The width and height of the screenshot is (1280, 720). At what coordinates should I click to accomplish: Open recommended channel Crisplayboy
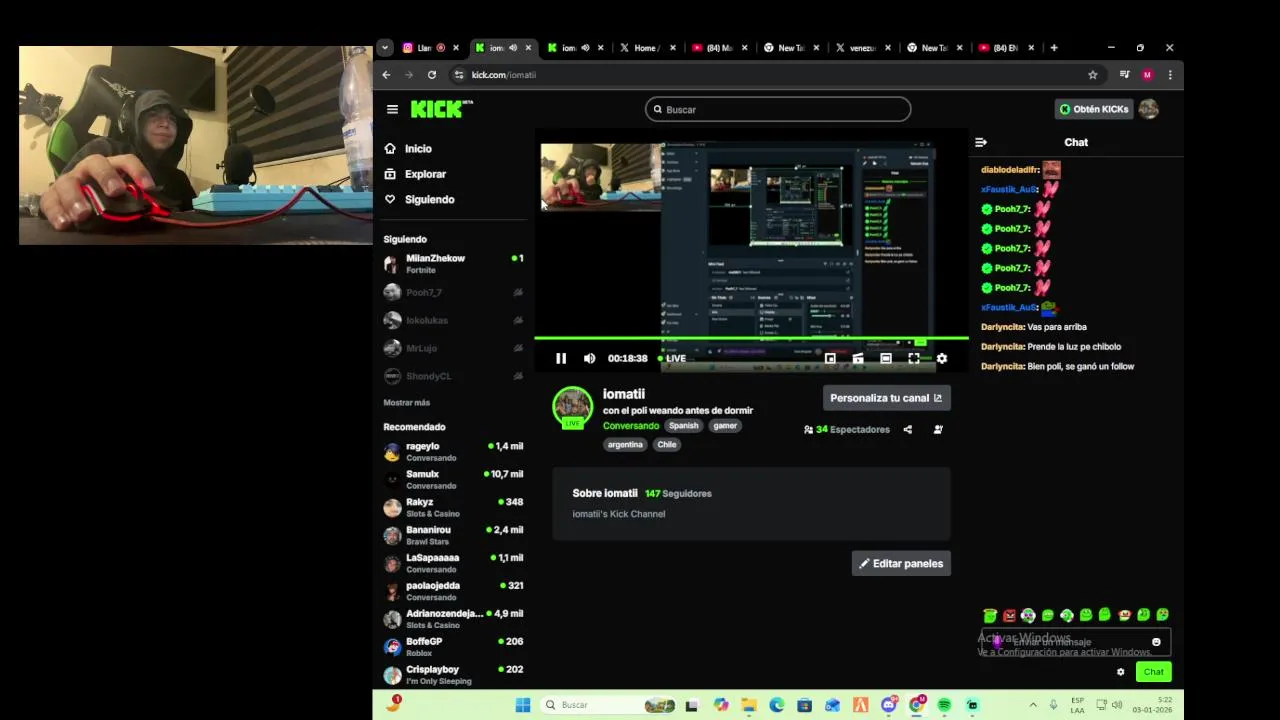454,675
